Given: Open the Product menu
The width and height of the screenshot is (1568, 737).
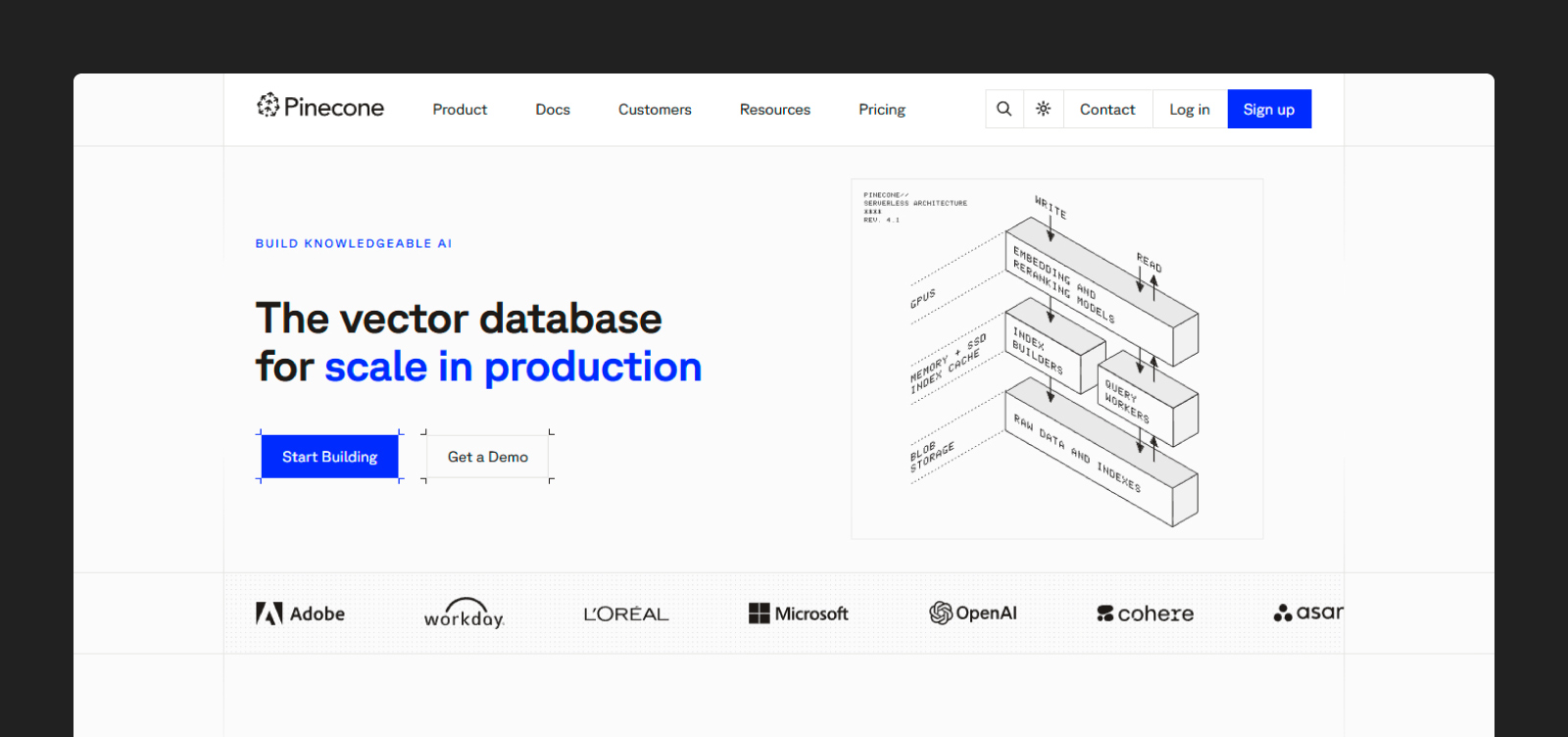Looking at the screenshot, I should click(x=460, y=110).
